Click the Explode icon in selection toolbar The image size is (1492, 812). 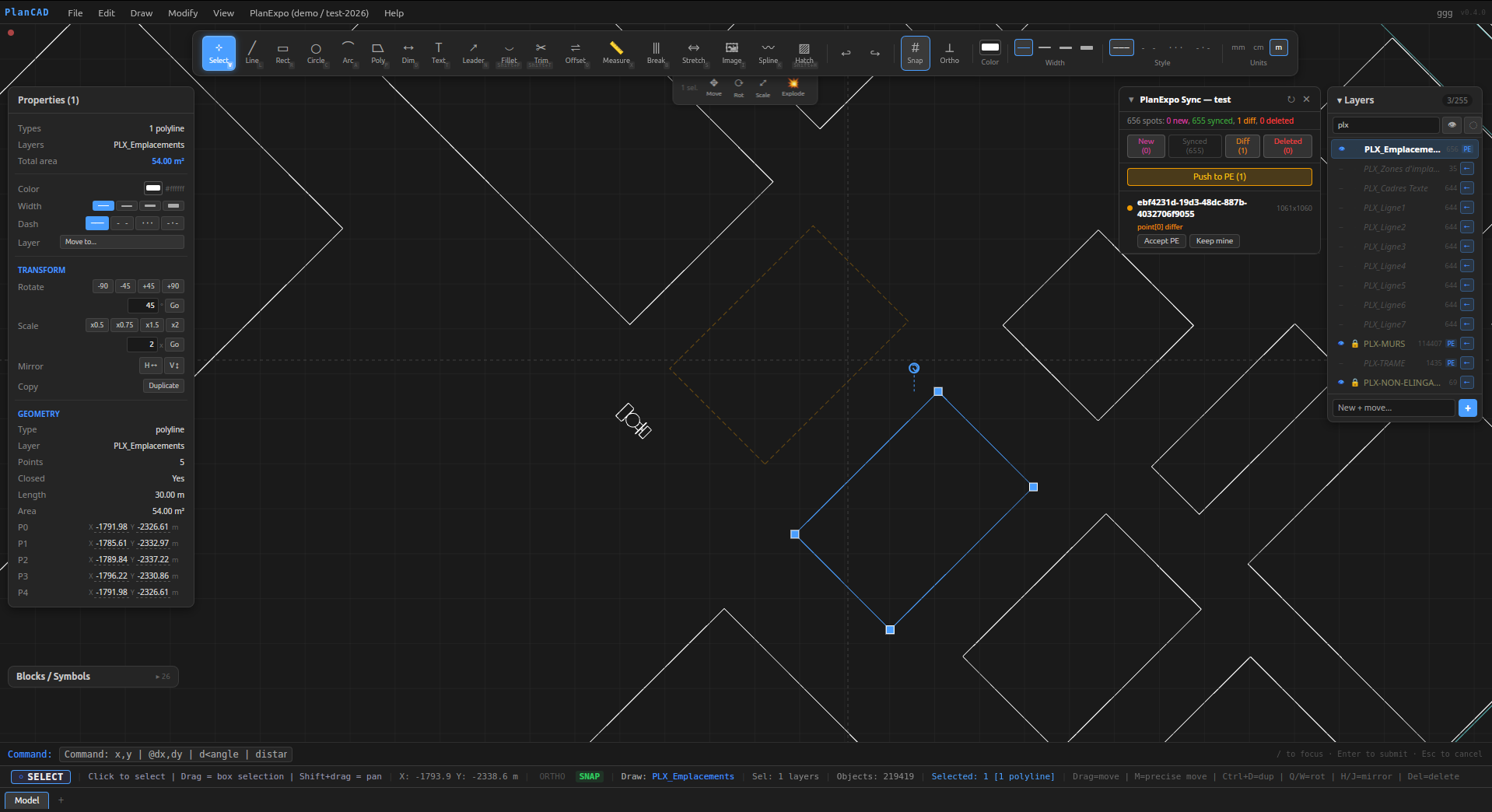(793, 87)
